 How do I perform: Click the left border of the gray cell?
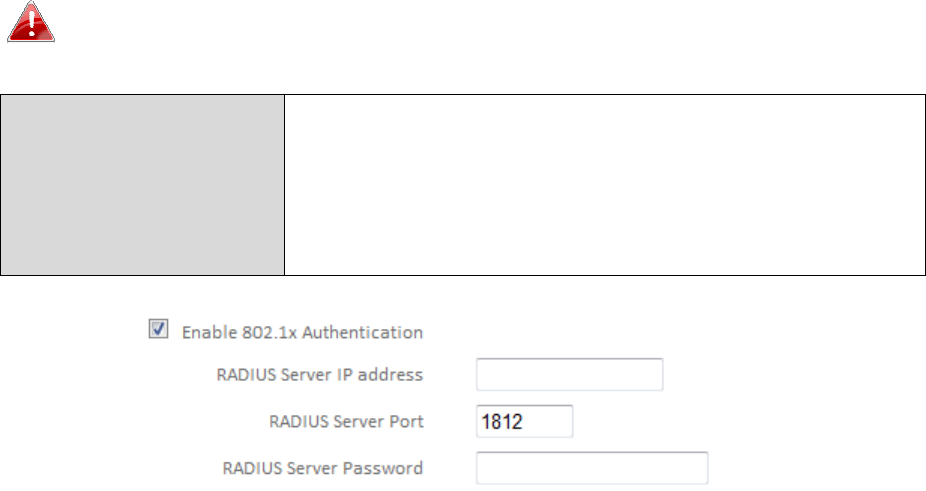pyautogui.click(x=1, y=185)
